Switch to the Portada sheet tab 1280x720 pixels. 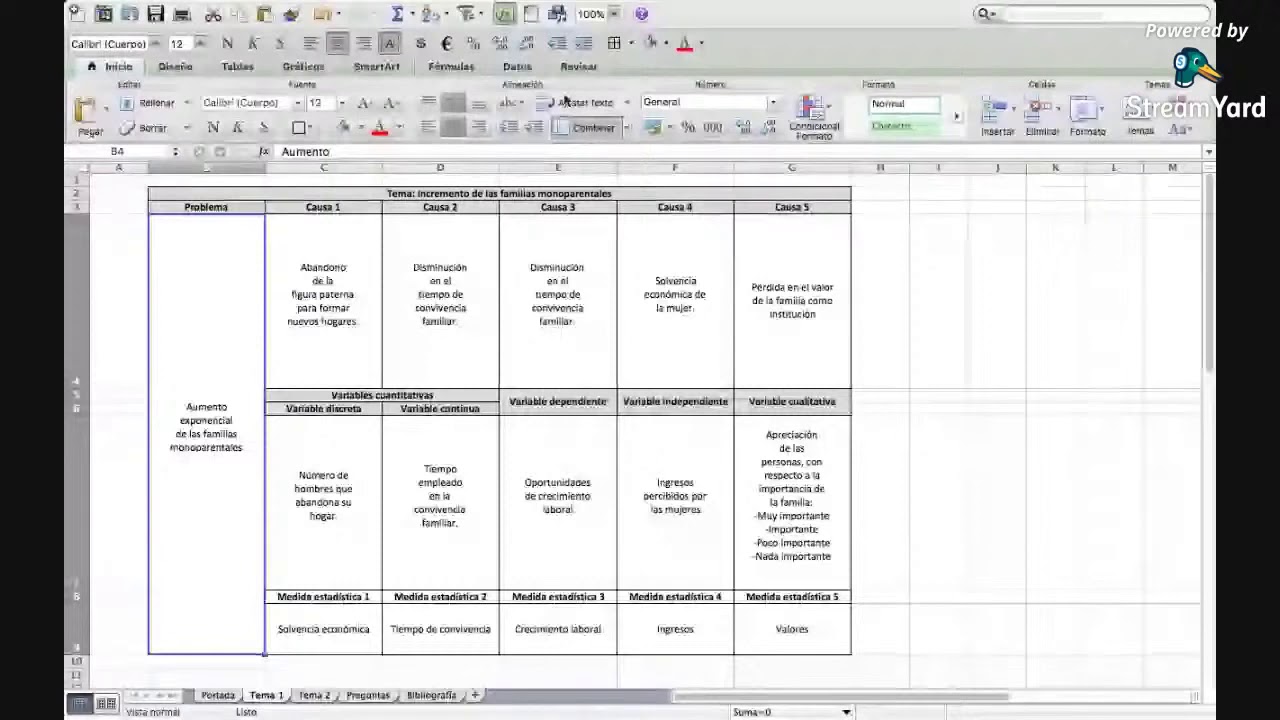pos(217,695)
